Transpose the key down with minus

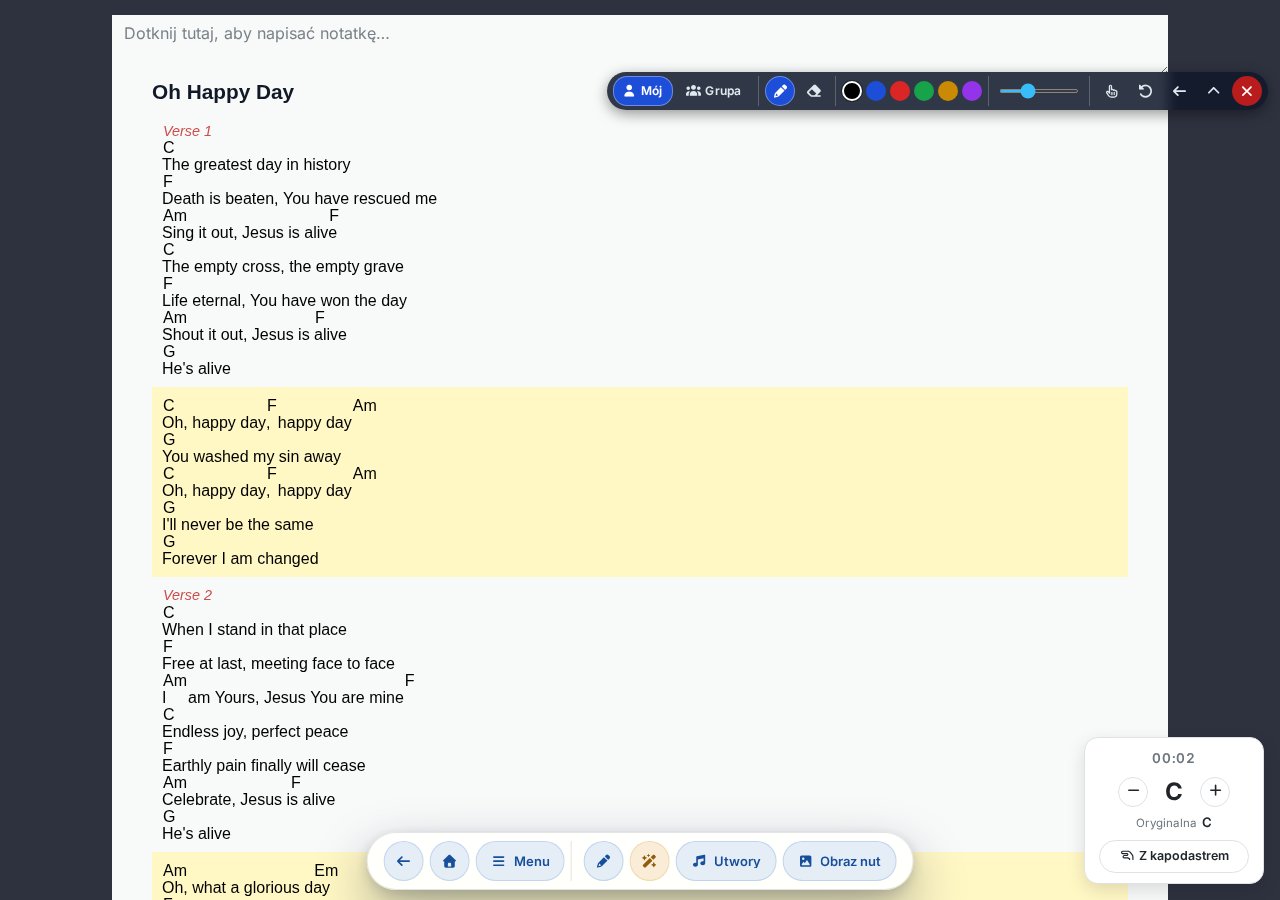tap(1133, 791)
